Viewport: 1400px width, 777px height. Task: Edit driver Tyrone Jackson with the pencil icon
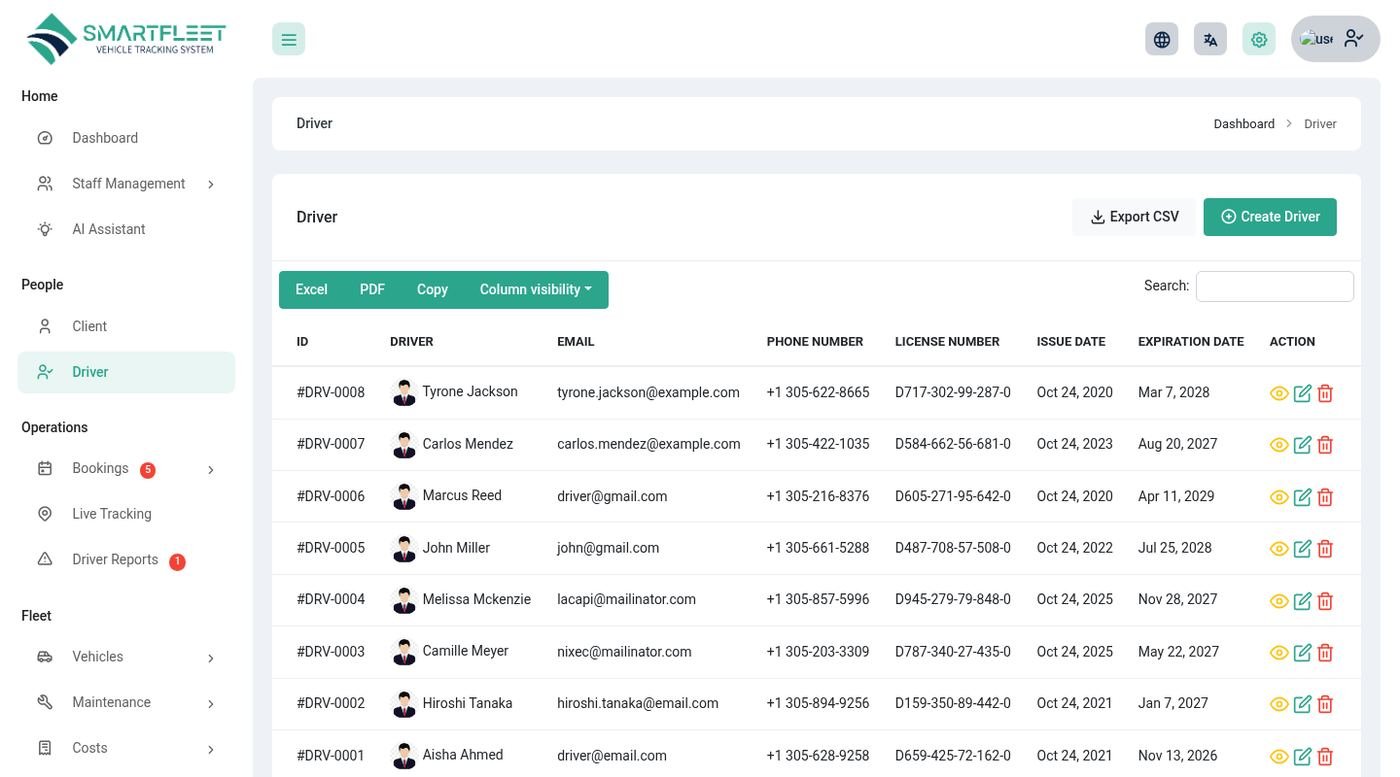1302,393
